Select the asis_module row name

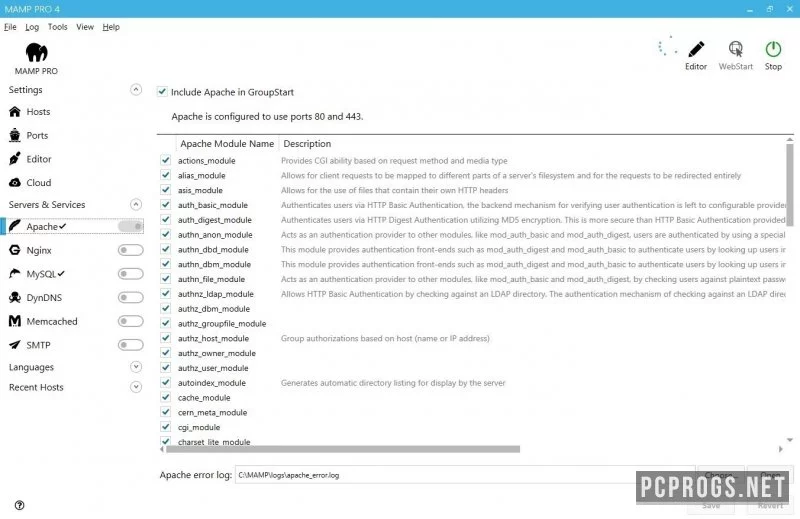(200, 190)
